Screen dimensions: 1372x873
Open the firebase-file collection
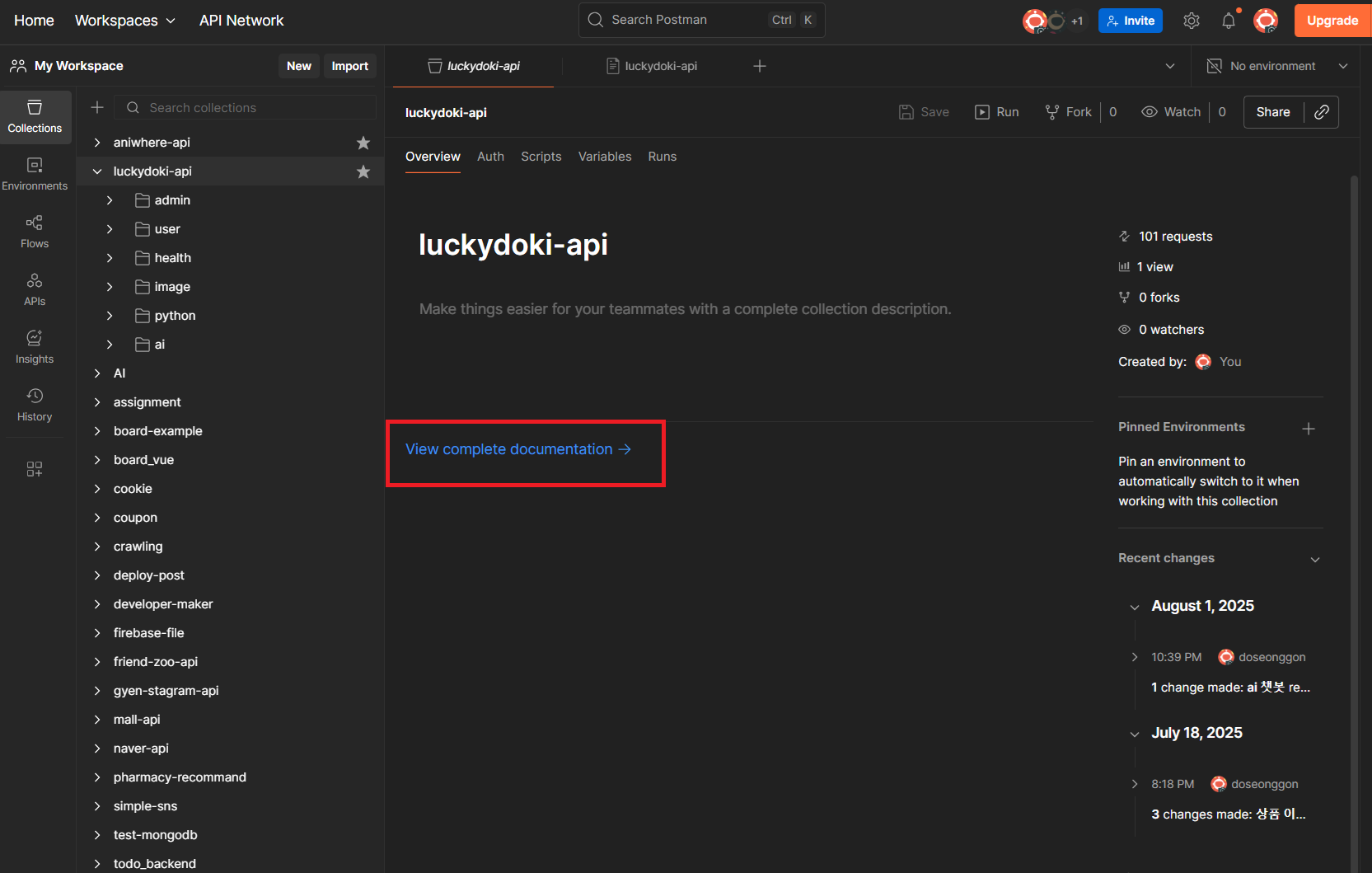tap(149, 633)
